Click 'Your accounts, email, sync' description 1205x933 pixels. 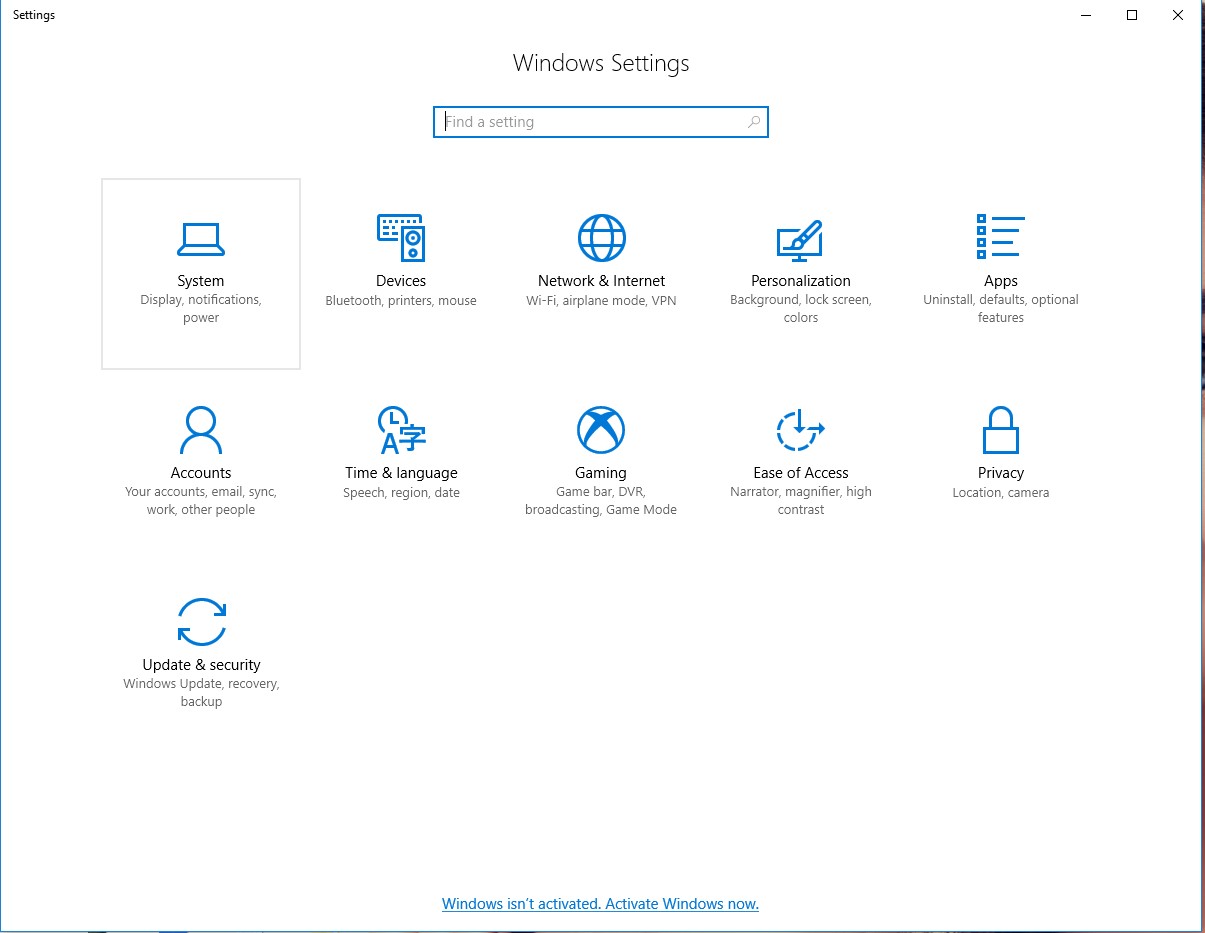coord(201,501)
